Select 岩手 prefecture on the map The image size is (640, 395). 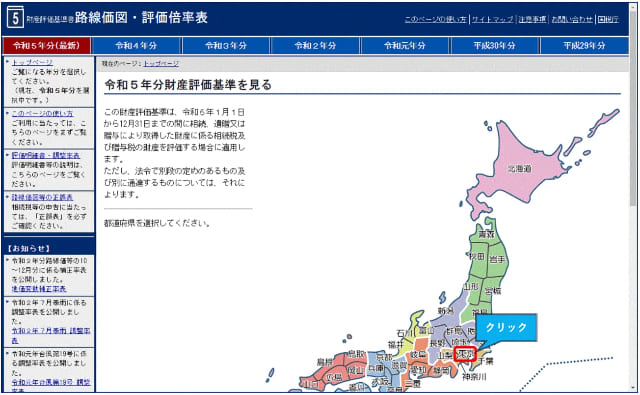[497, 260]
